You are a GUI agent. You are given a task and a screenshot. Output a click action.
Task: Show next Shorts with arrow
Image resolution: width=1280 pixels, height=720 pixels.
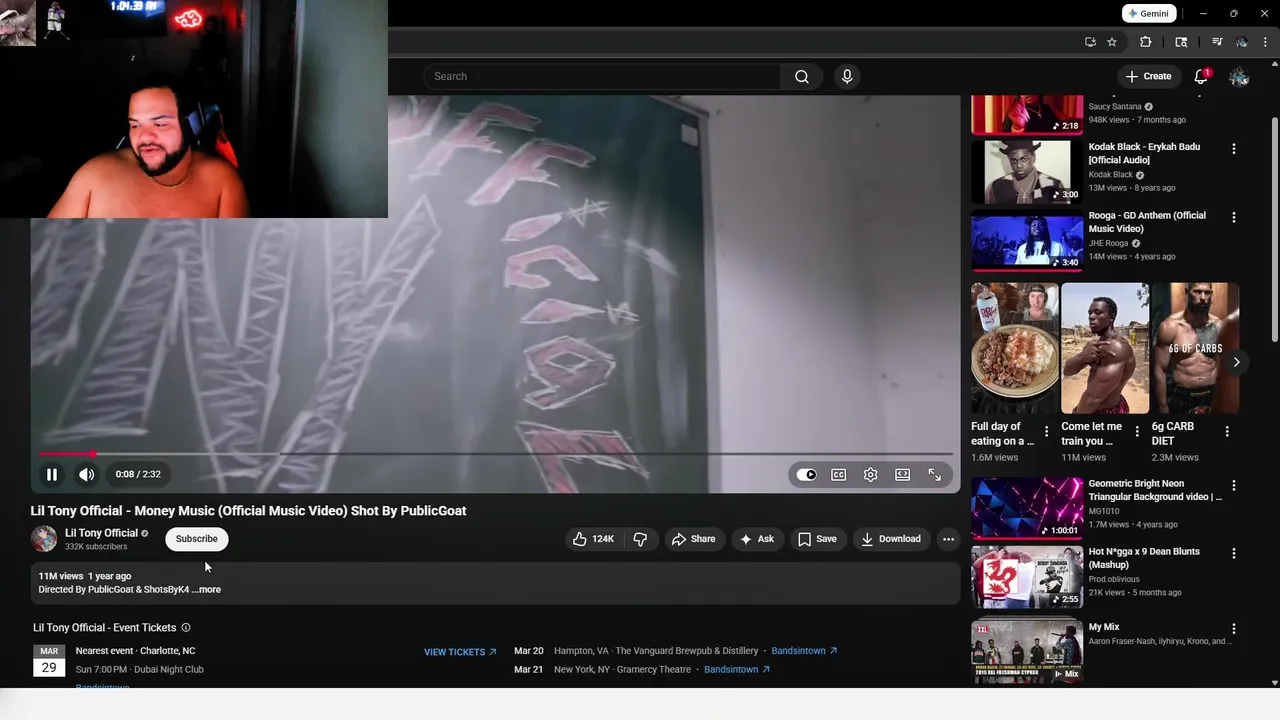coord(1237,362)
